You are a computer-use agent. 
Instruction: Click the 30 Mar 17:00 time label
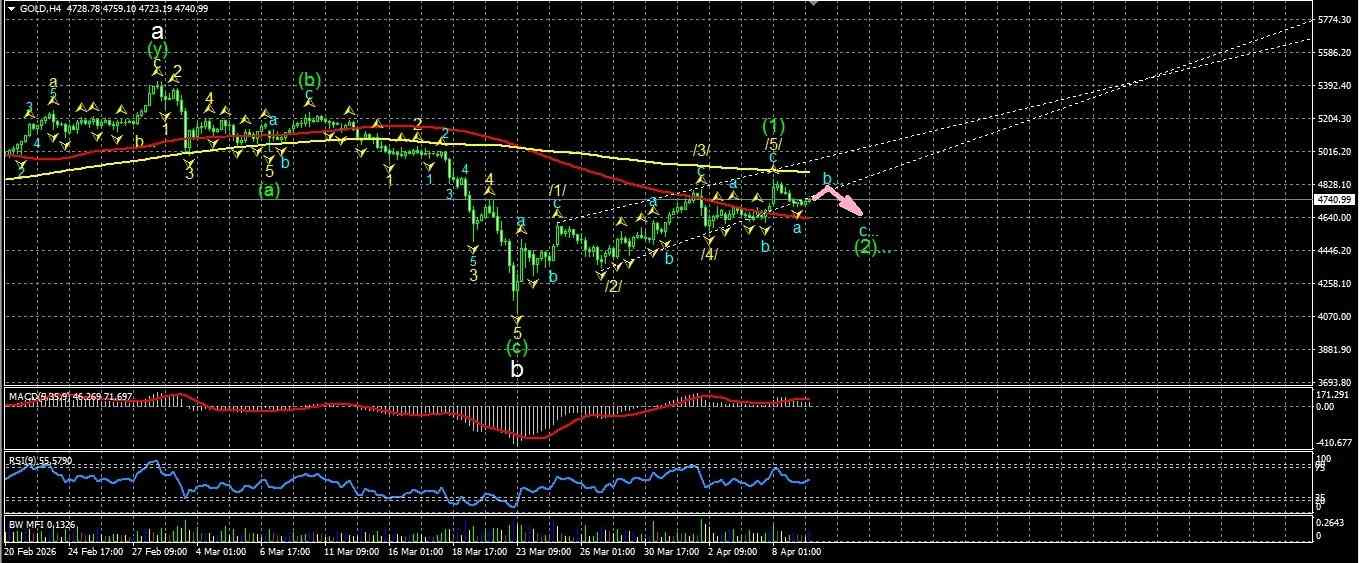point(673,551)
